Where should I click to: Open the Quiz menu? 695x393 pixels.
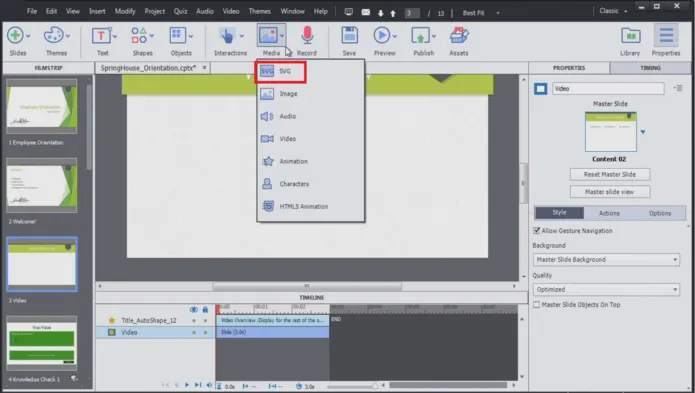(180, 12)
